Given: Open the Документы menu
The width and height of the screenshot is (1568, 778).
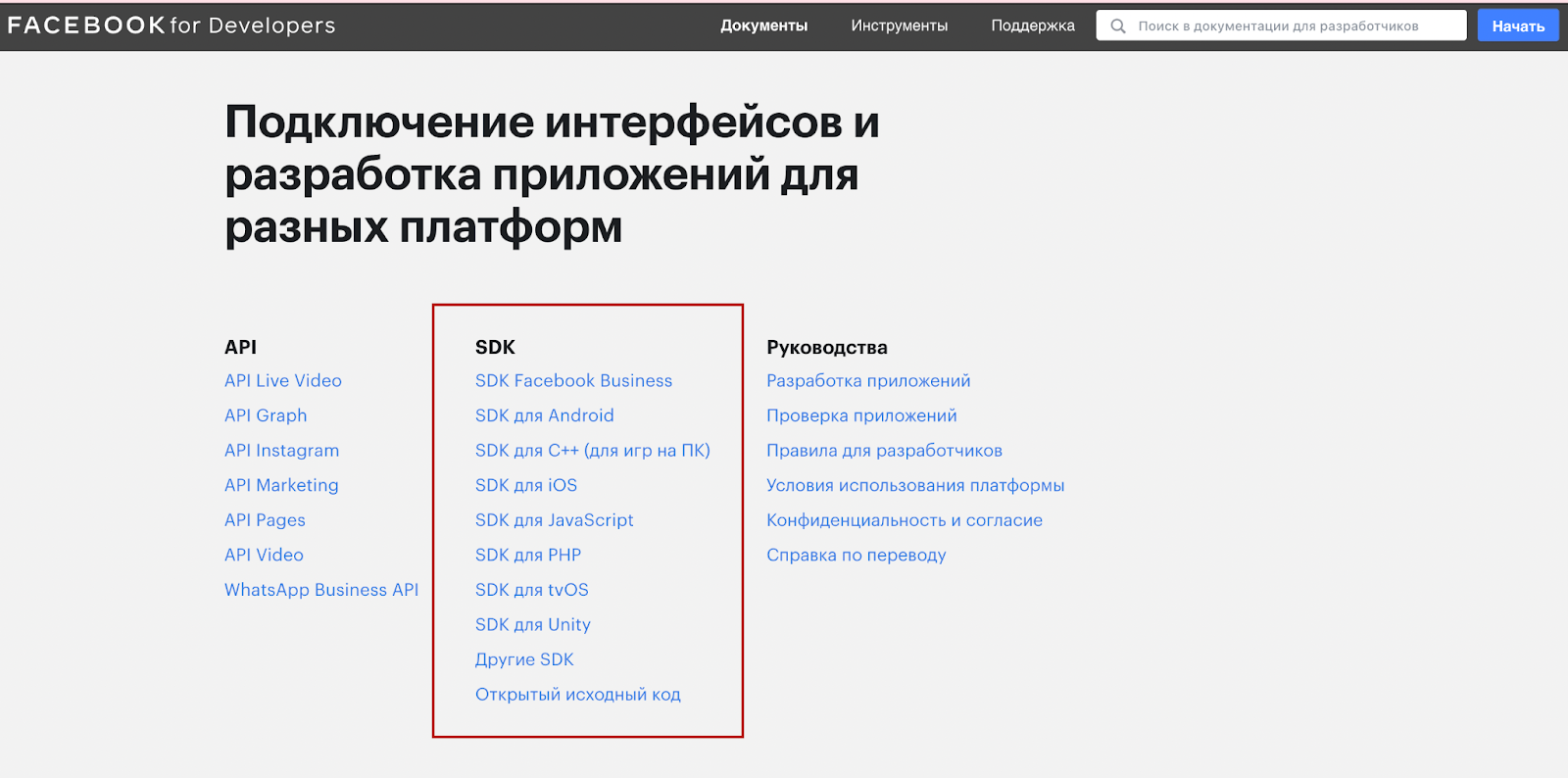Looking at the screenshot, I should pos(763,25).
